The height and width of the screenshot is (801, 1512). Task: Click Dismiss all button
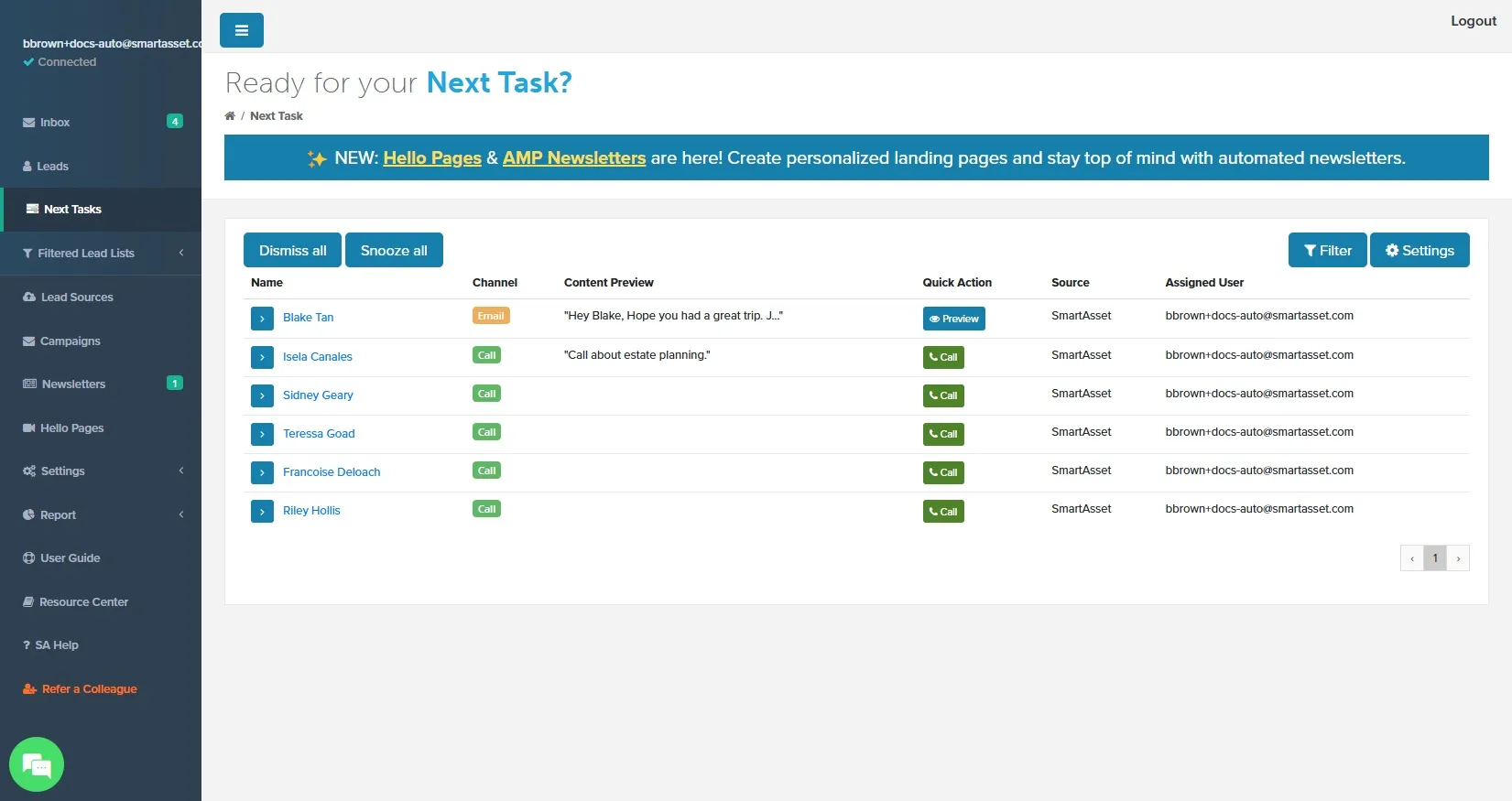292,250
